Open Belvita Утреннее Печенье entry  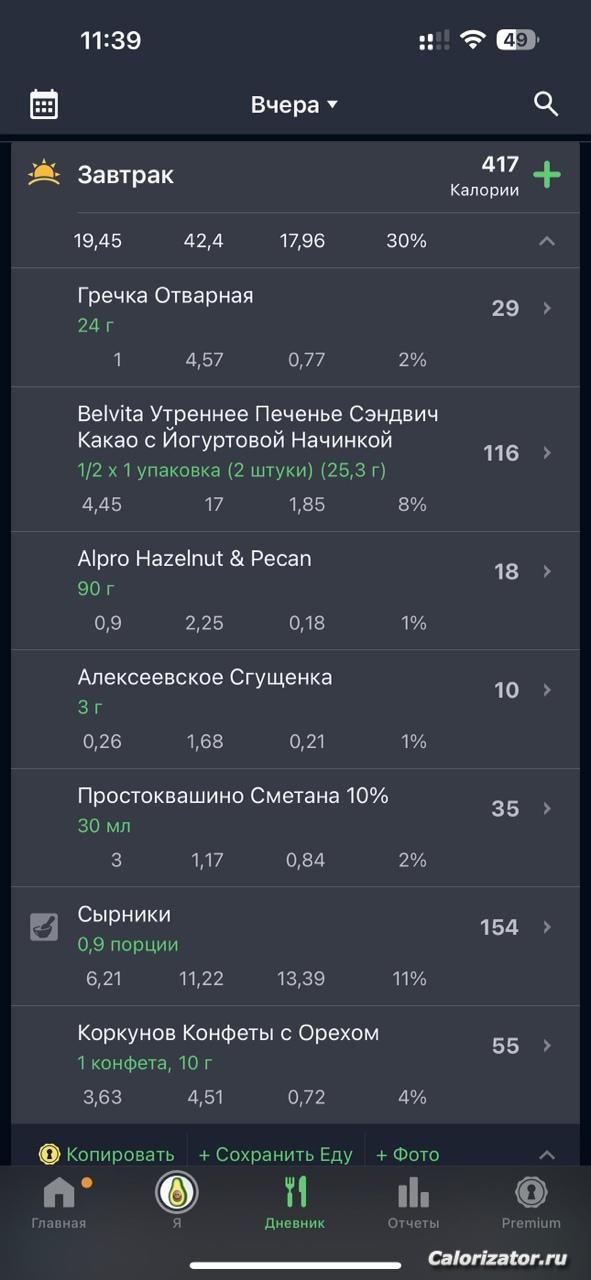pyautogui.click(x=295, y=459)
